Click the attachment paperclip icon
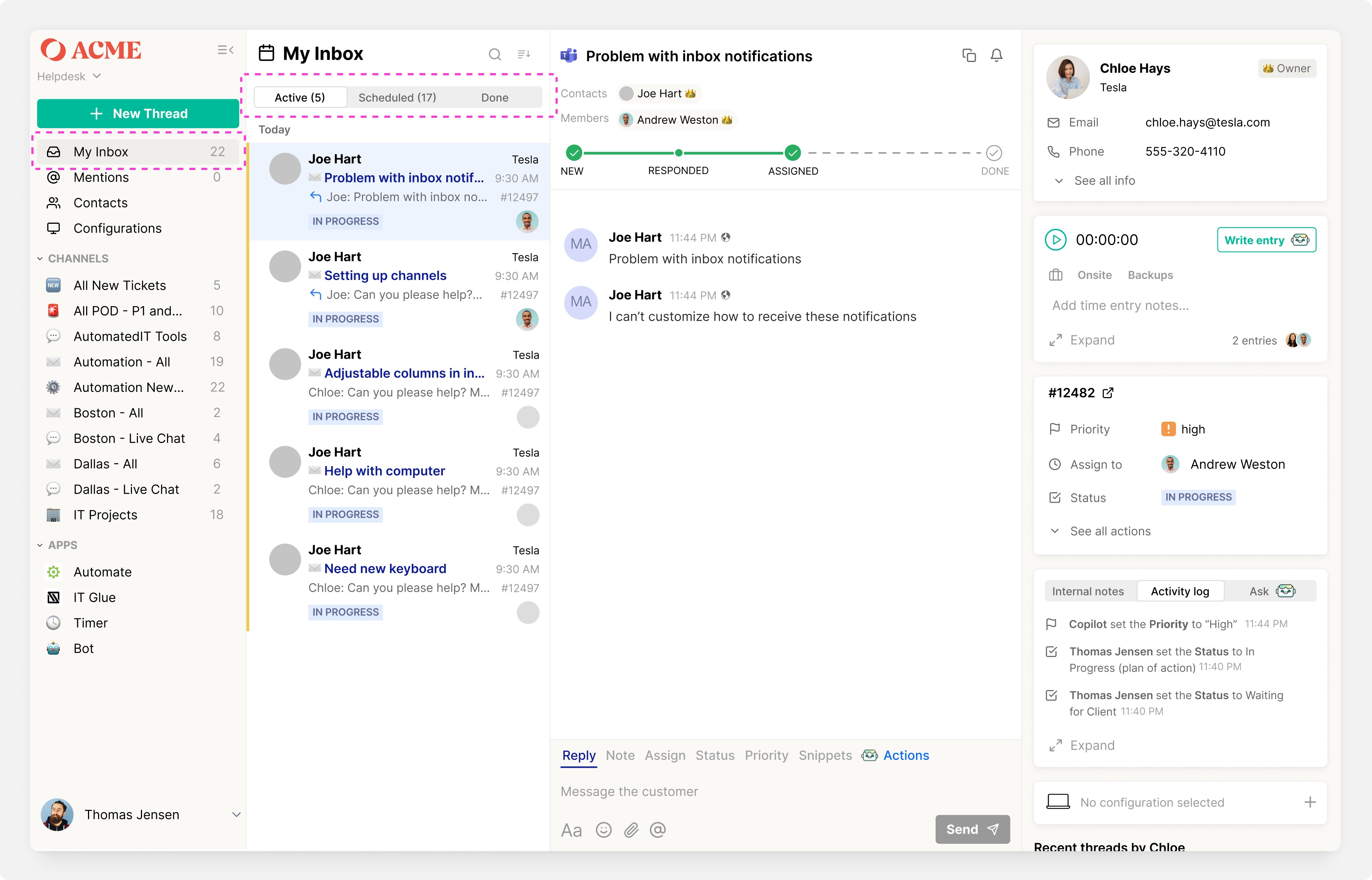This screenshot has height=880, width=1372. (x=631, y=830)
